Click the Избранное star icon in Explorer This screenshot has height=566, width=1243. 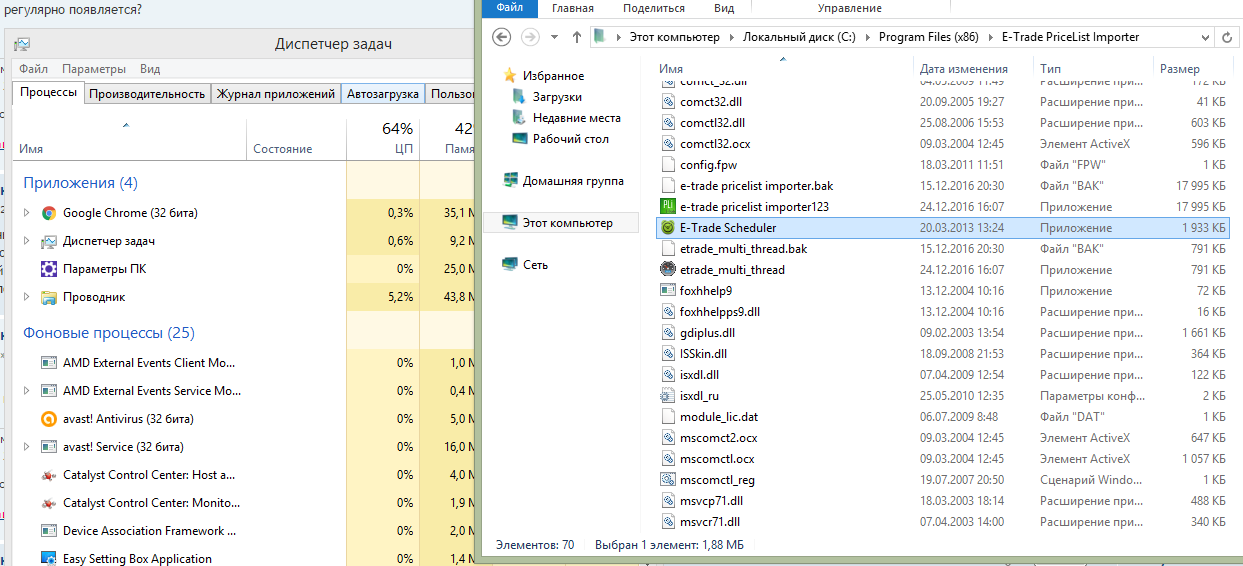click(x=510, y=76)
